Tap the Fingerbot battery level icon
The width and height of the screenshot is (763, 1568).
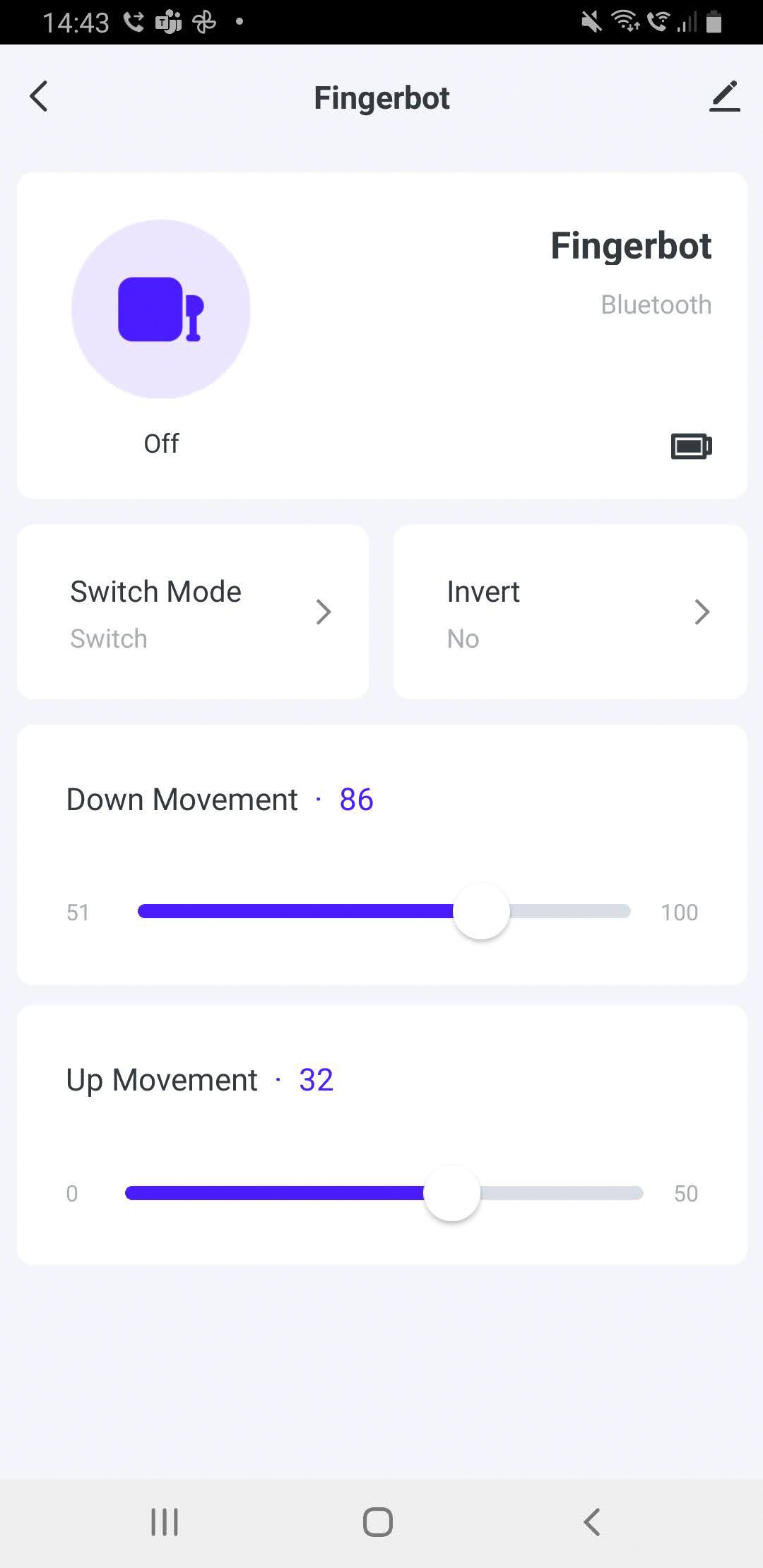click(x=691, y=446)
